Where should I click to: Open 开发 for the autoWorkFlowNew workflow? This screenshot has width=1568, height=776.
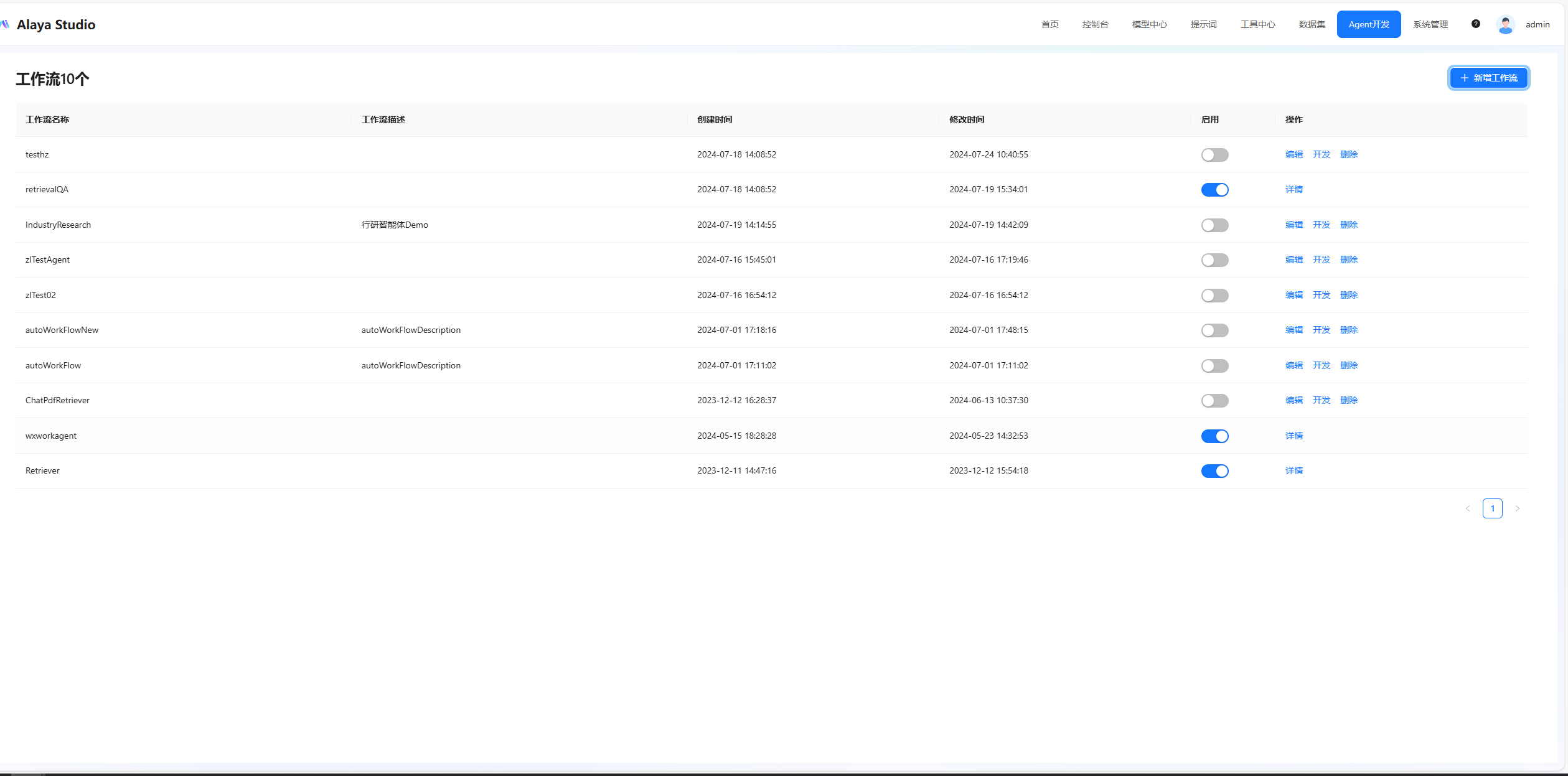click(1321, 330)
